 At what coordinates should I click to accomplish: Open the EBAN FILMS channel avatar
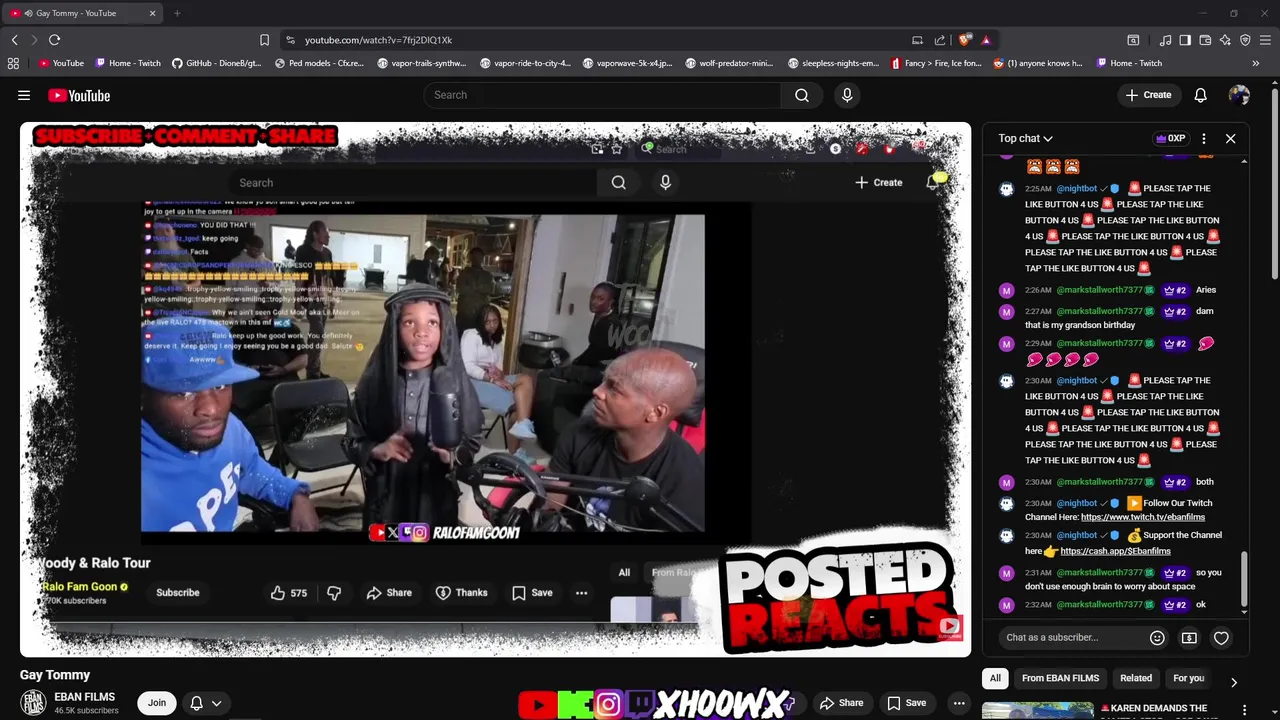(x=33, y=703)
